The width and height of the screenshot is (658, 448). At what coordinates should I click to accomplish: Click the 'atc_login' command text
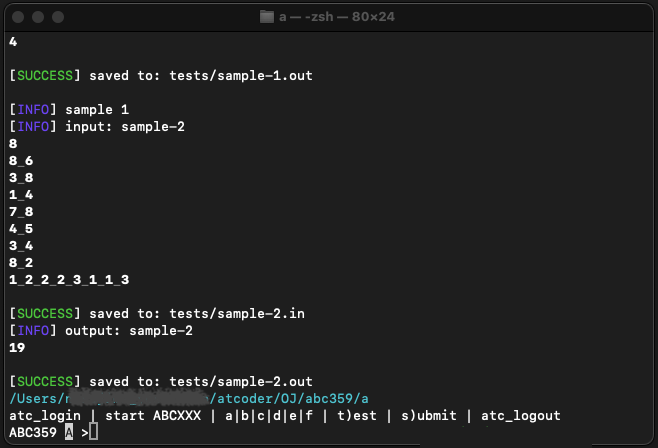click(45, 416)
